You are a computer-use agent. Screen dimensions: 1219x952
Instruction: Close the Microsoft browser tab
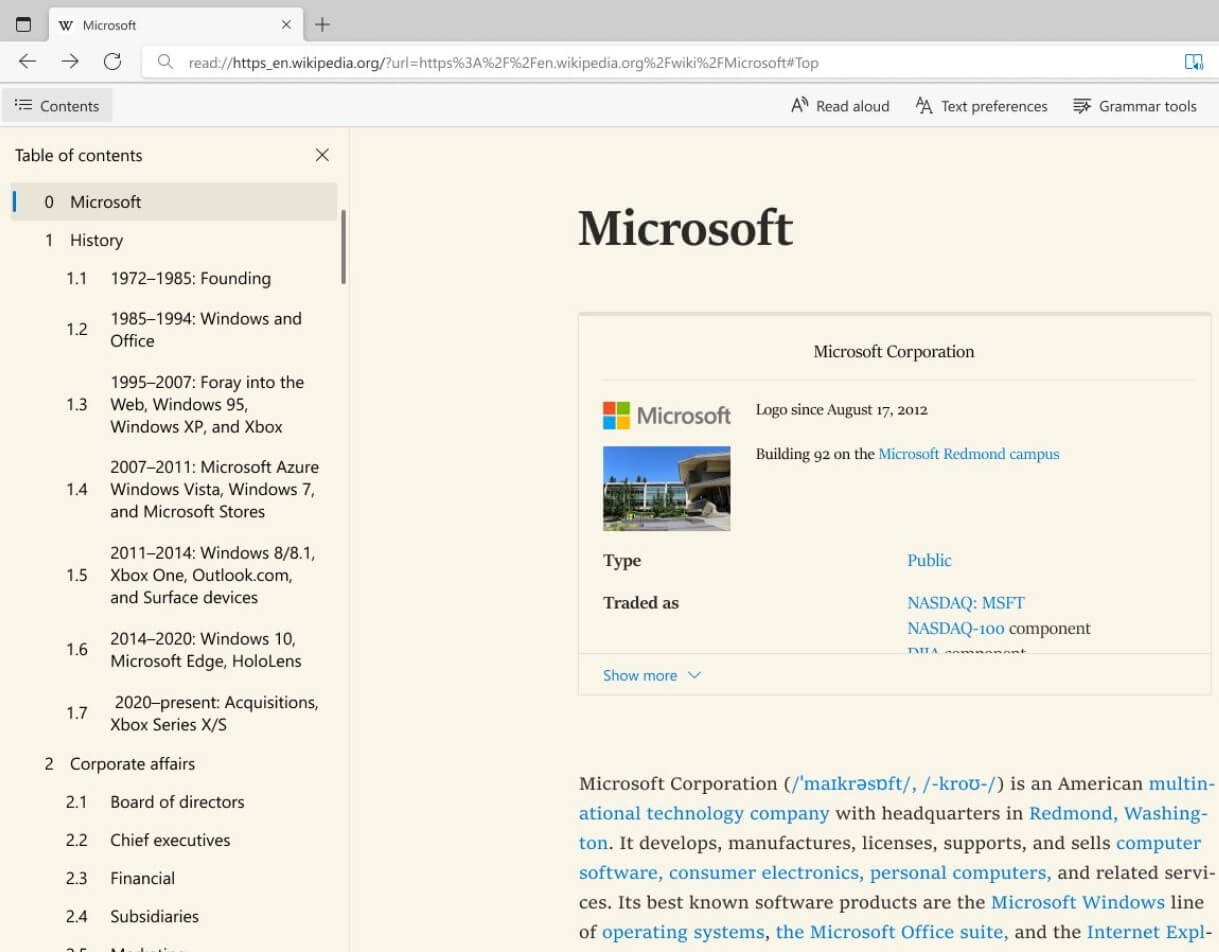tap(286, 25)
